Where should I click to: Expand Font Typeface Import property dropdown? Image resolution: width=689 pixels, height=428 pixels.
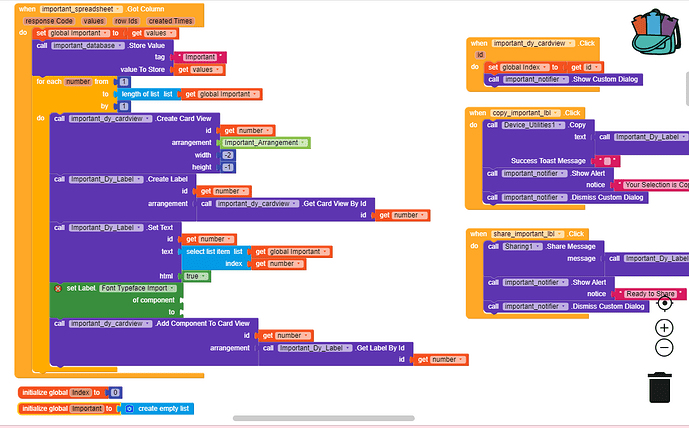(141, 288)
